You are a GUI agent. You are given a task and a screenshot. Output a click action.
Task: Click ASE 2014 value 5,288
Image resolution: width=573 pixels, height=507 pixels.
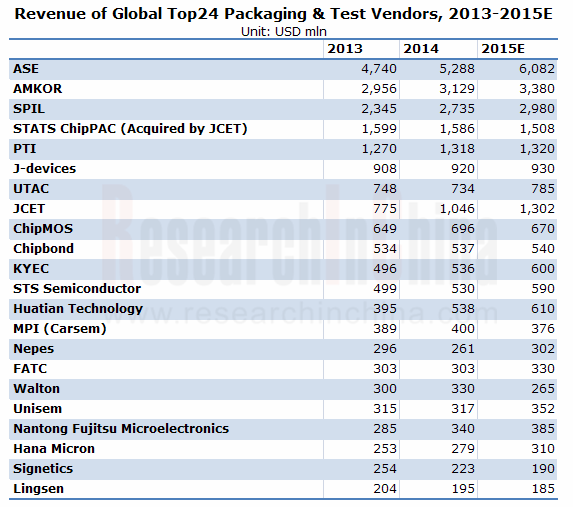pyautogui.click(x=457, y=69)
